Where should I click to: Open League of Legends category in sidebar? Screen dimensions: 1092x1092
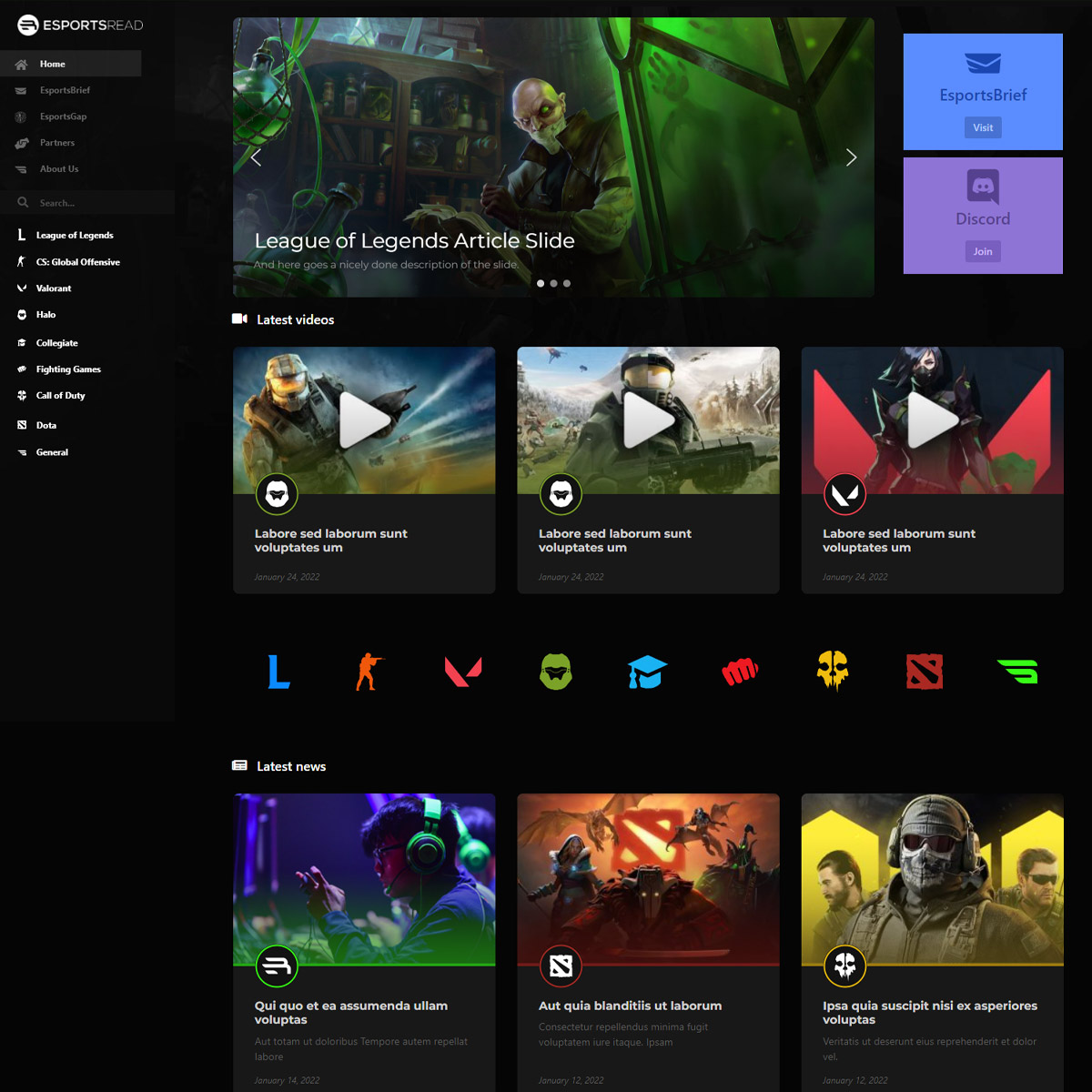click(x=75, y=235)
